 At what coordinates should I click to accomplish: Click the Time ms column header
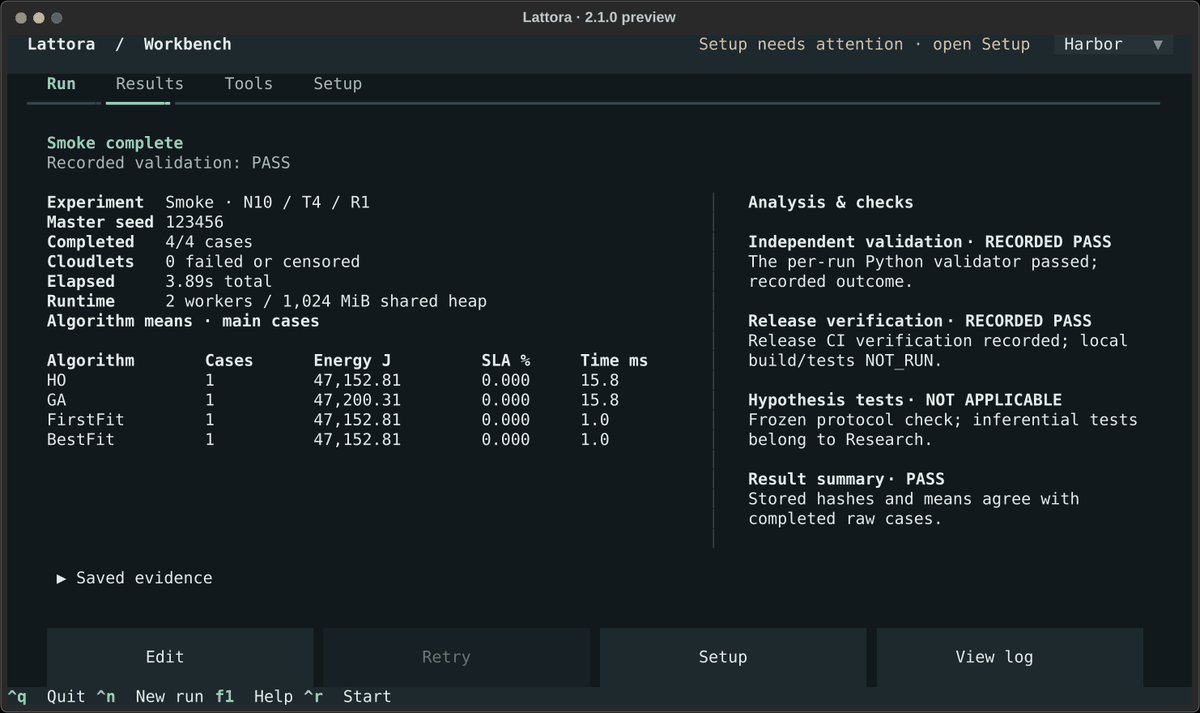614,360
